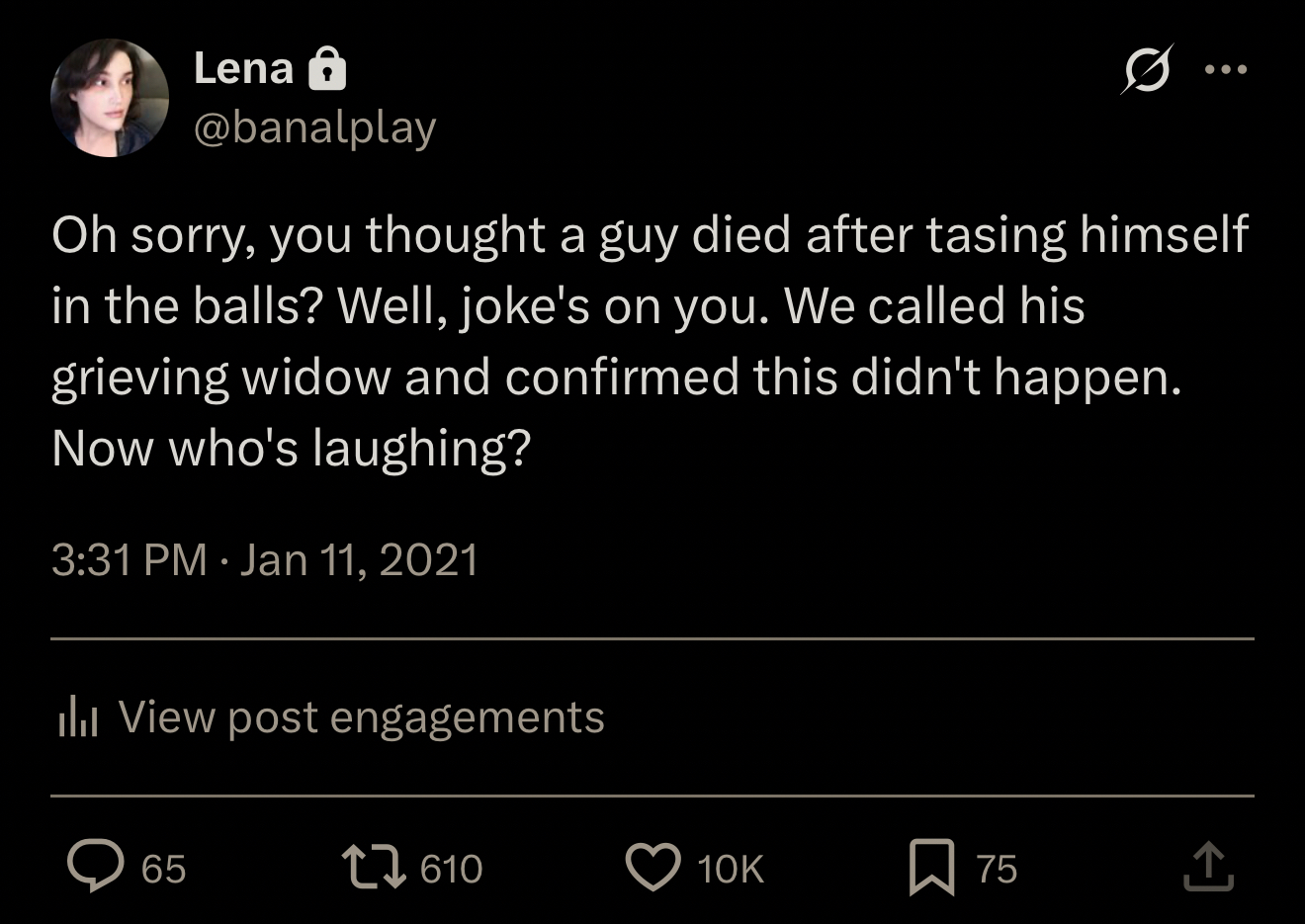Click the protected account lock icon
The height and width of the screenshot is (924, 1305).
click(327, 70)
